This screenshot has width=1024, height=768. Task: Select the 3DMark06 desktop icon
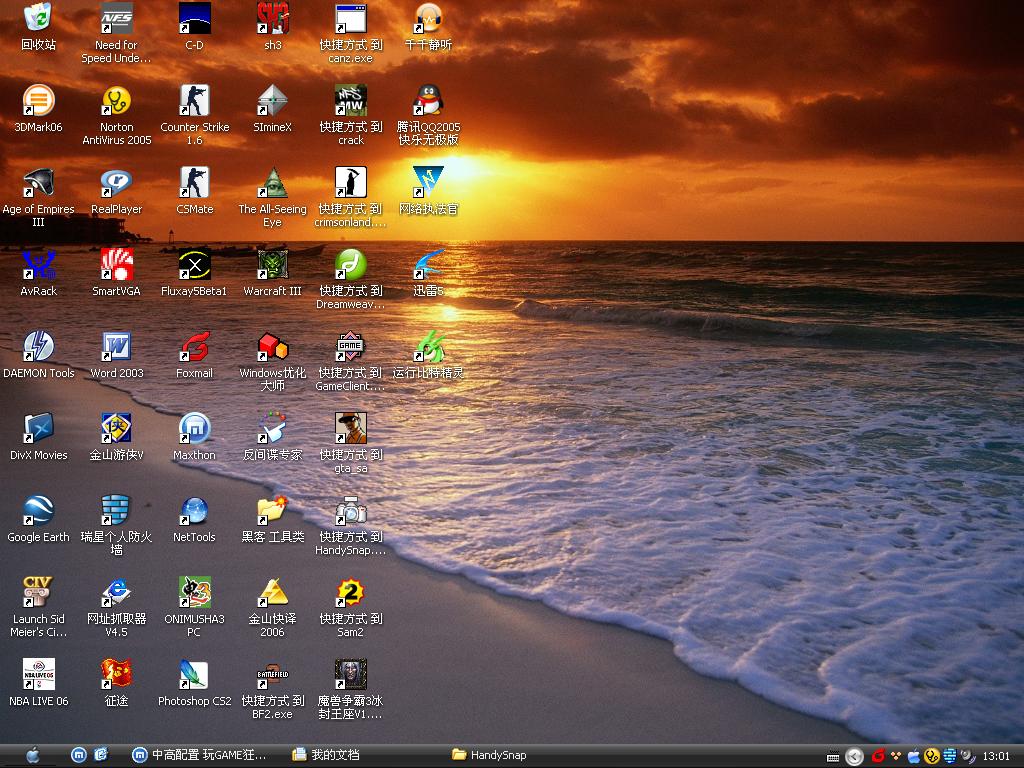pos(38,101)
